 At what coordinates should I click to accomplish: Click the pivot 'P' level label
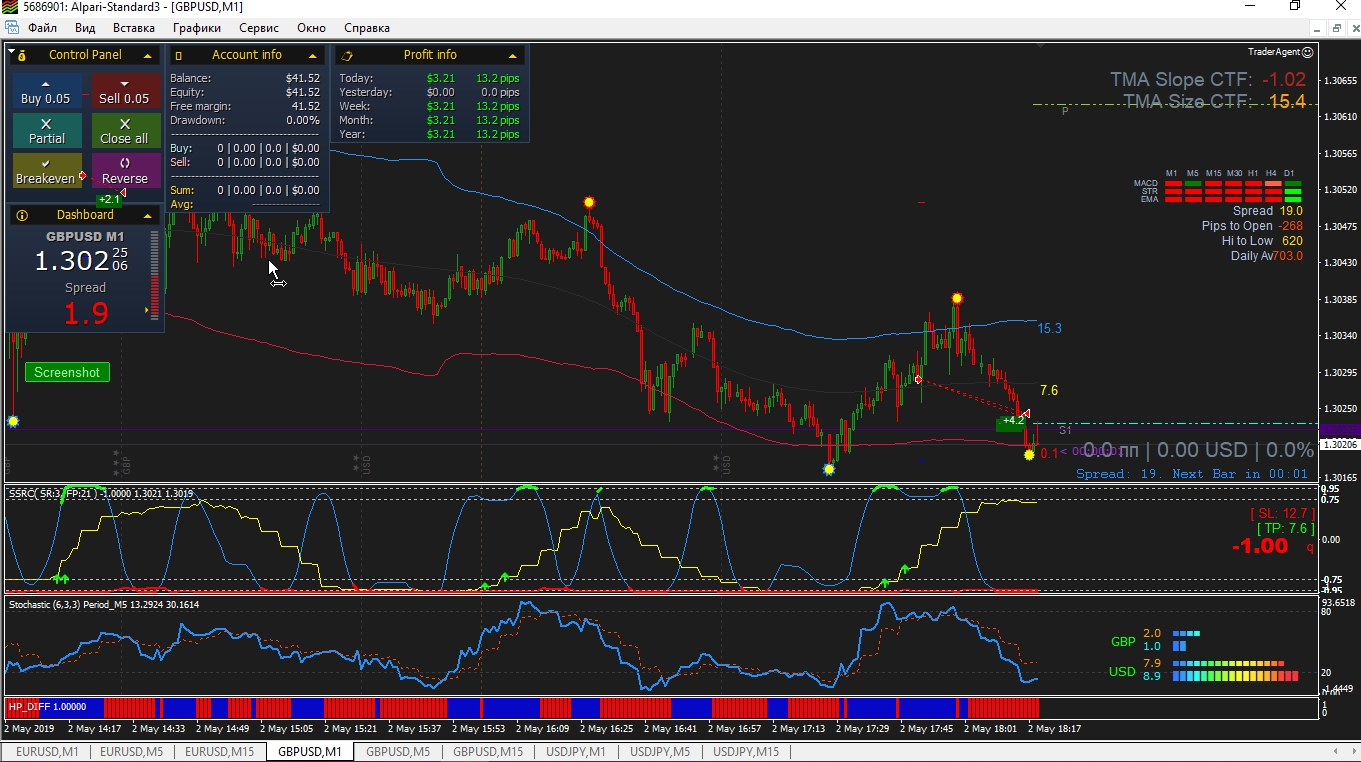pos(1065,112)
